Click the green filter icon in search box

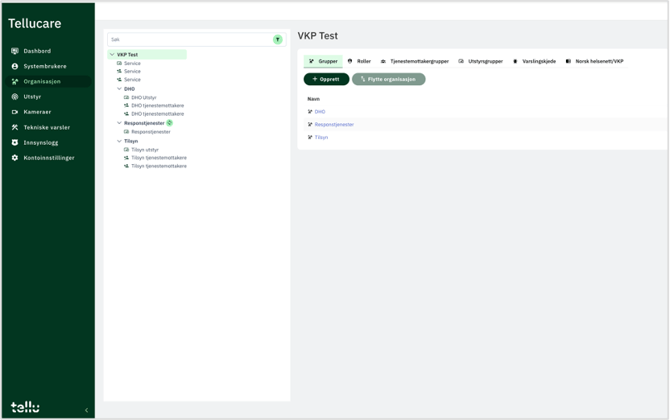278,39
